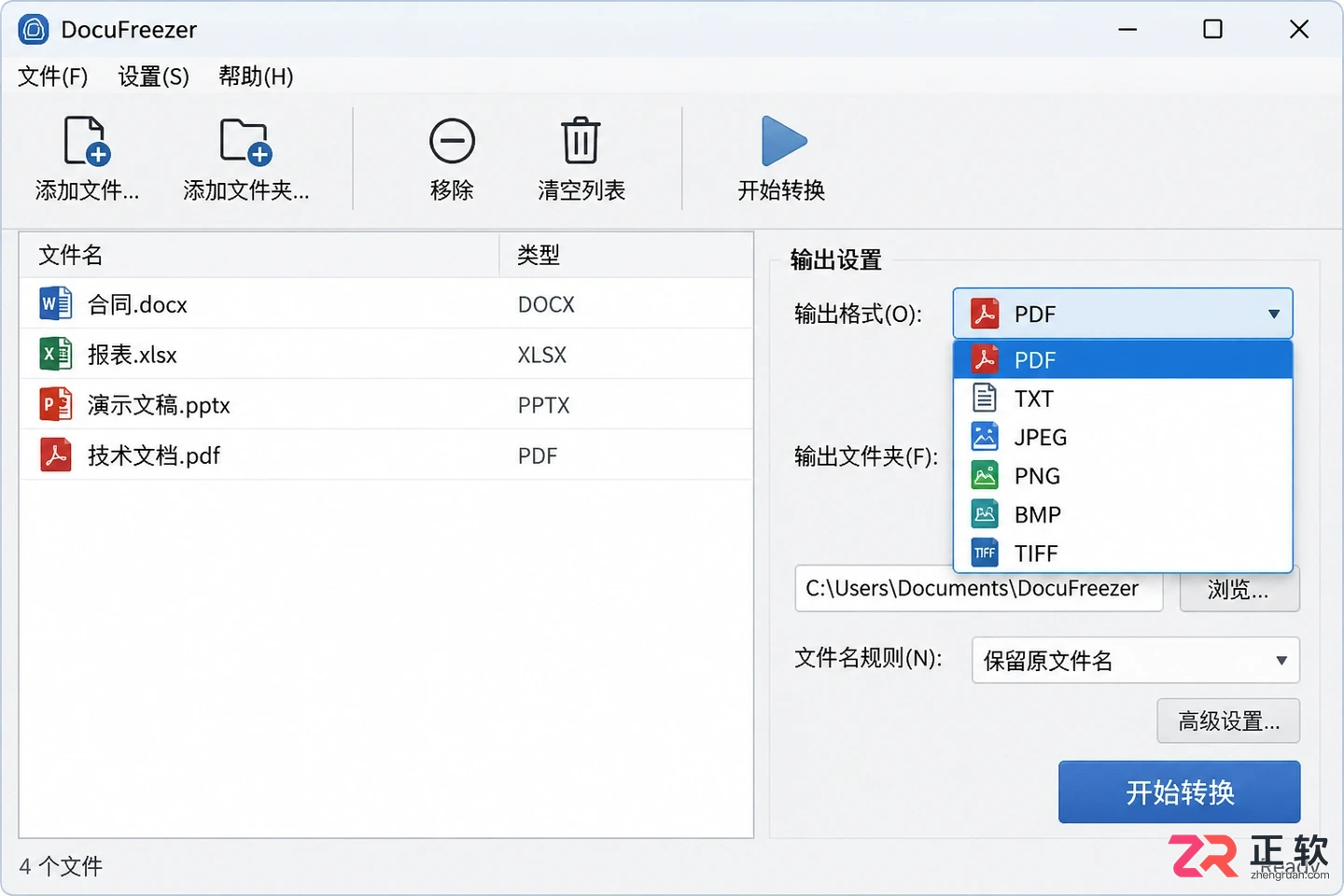Choose JPEG from the output format list
The width and height of the screenshot is (1344, 896).
[1123, 437]
